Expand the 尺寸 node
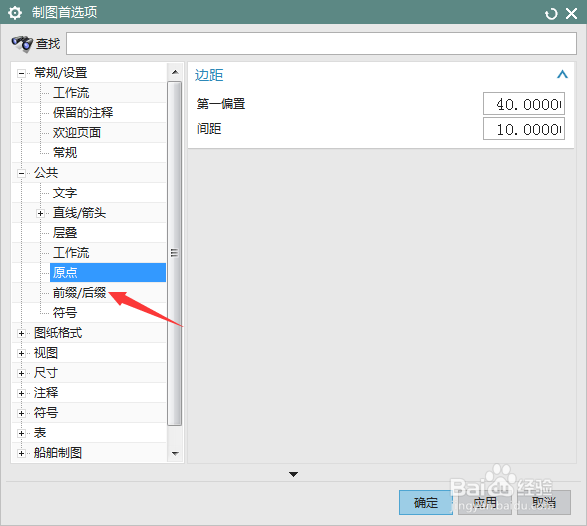This screenshot has width=587, height=526. coord(21,374)
